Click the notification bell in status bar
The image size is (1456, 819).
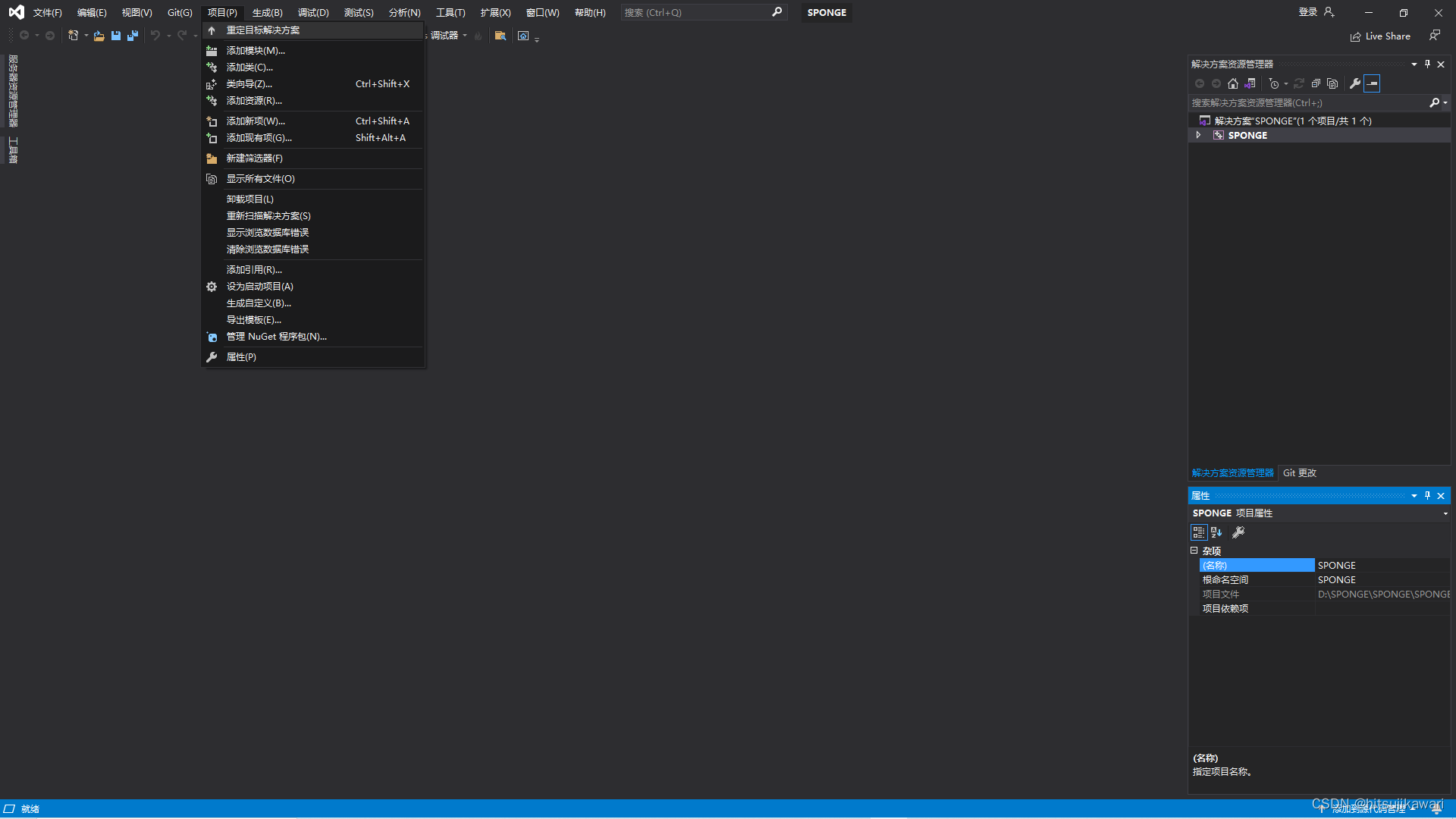[x=1436, y=809]
